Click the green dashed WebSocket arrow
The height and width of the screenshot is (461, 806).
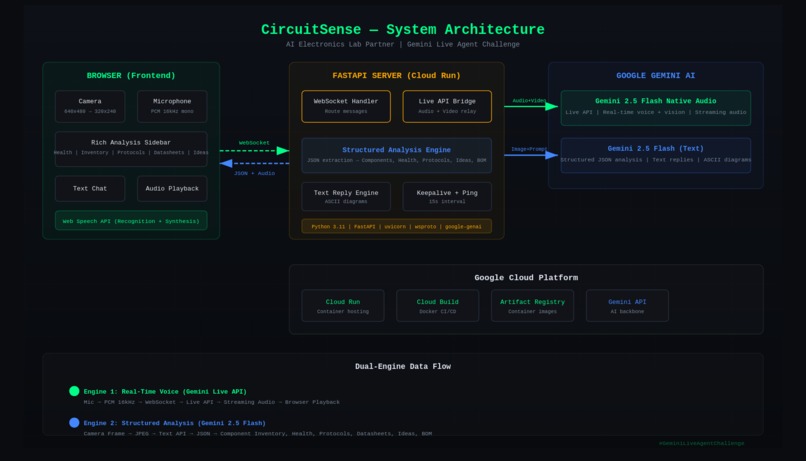(254, 151)
